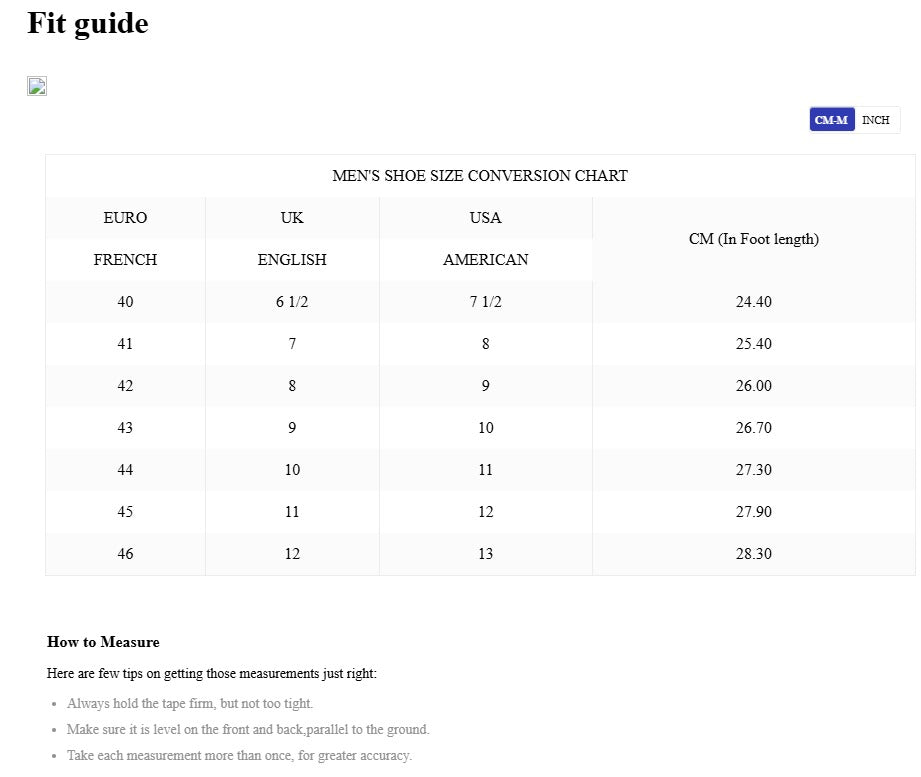Click the ENGLISH sub-header cell
921x777 pixels.
(292, 260)
